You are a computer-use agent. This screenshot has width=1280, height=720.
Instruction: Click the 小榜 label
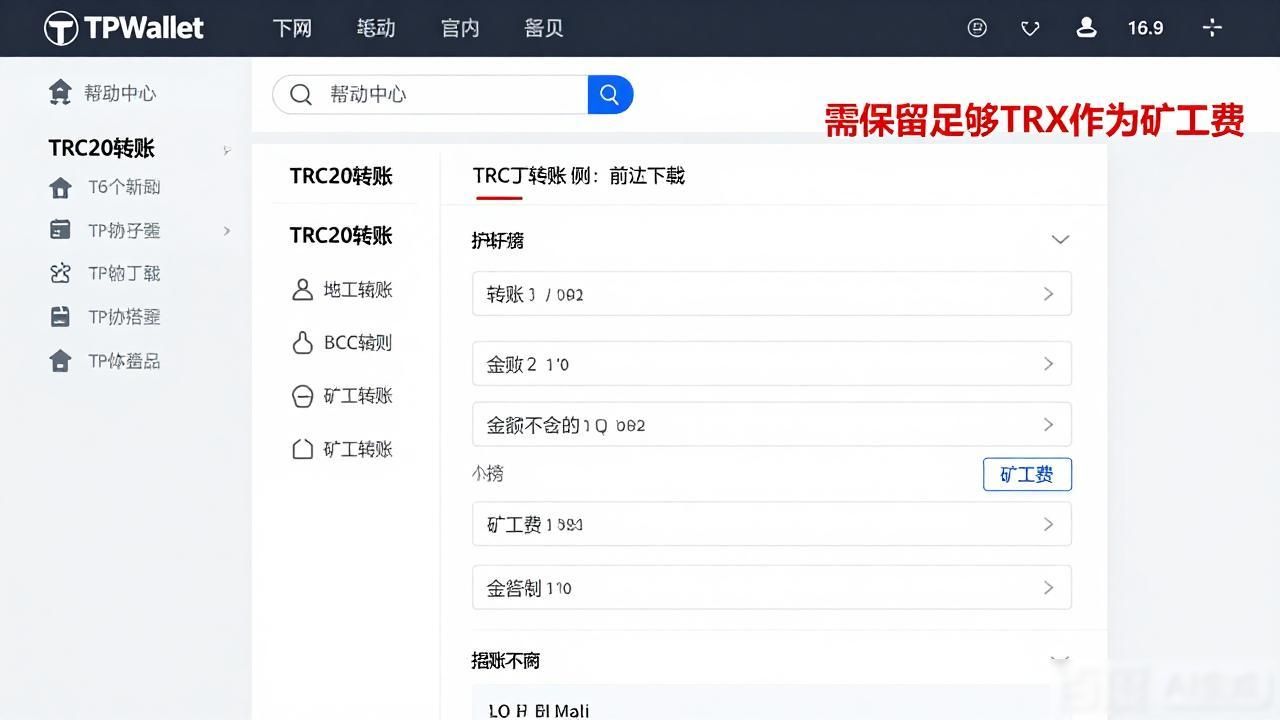click(x=488, y=474)
